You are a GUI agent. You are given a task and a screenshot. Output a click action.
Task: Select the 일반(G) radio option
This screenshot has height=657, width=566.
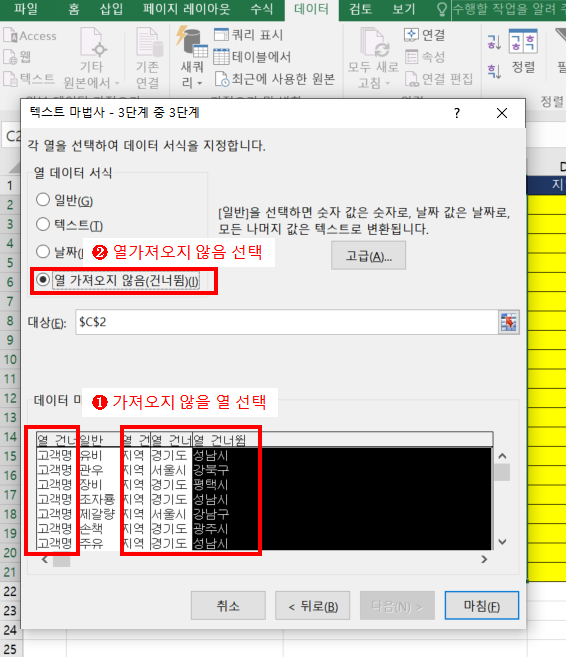tap(43, 199)
